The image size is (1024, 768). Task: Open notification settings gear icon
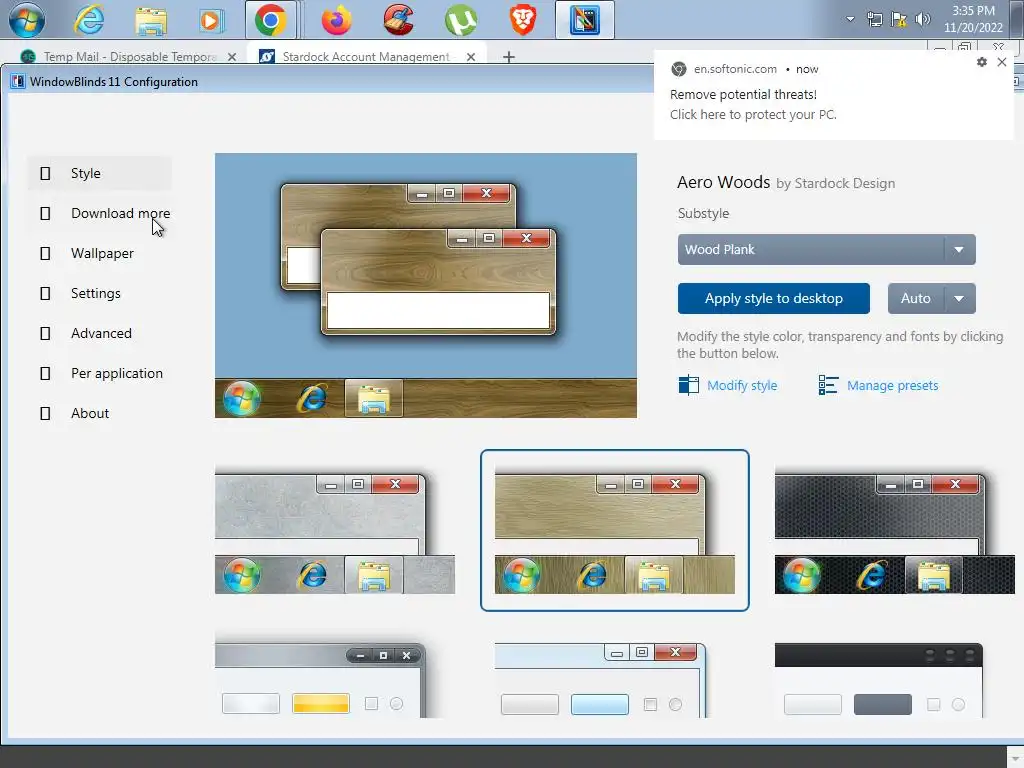coord(982,62)
